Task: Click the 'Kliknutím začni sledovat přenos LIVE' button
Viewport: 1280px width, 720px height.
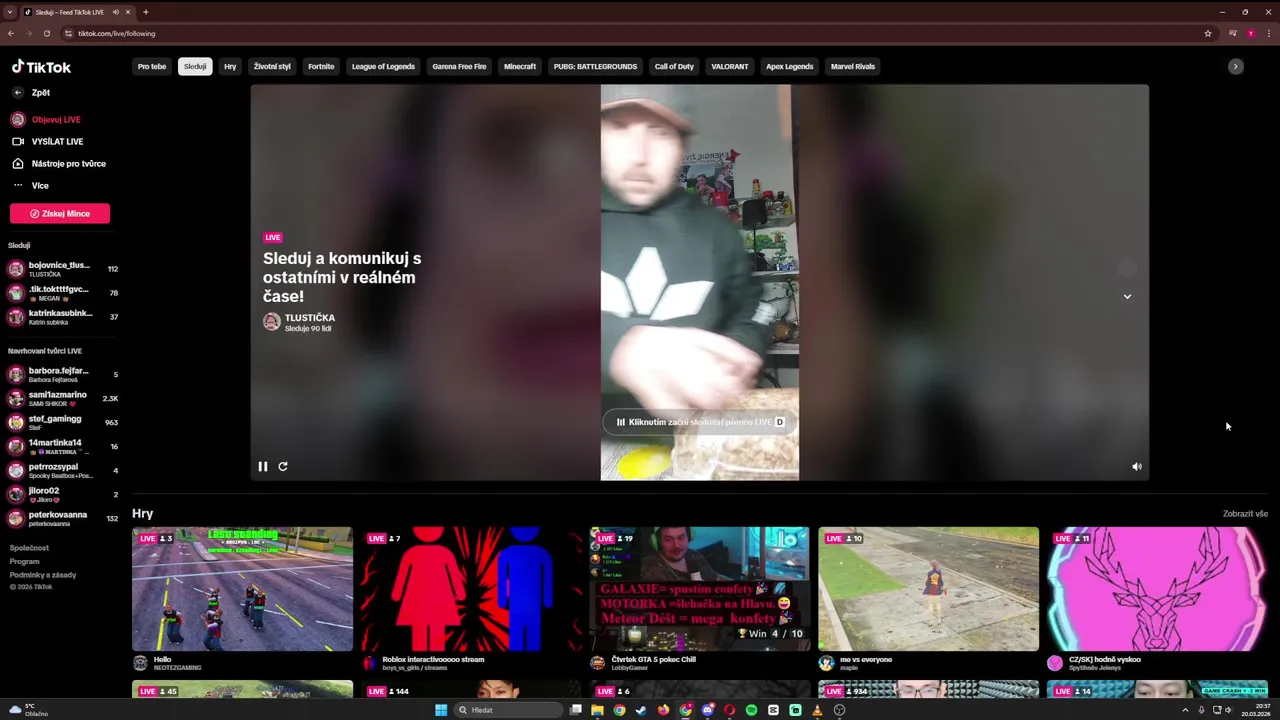Action: tap(699, 422)
